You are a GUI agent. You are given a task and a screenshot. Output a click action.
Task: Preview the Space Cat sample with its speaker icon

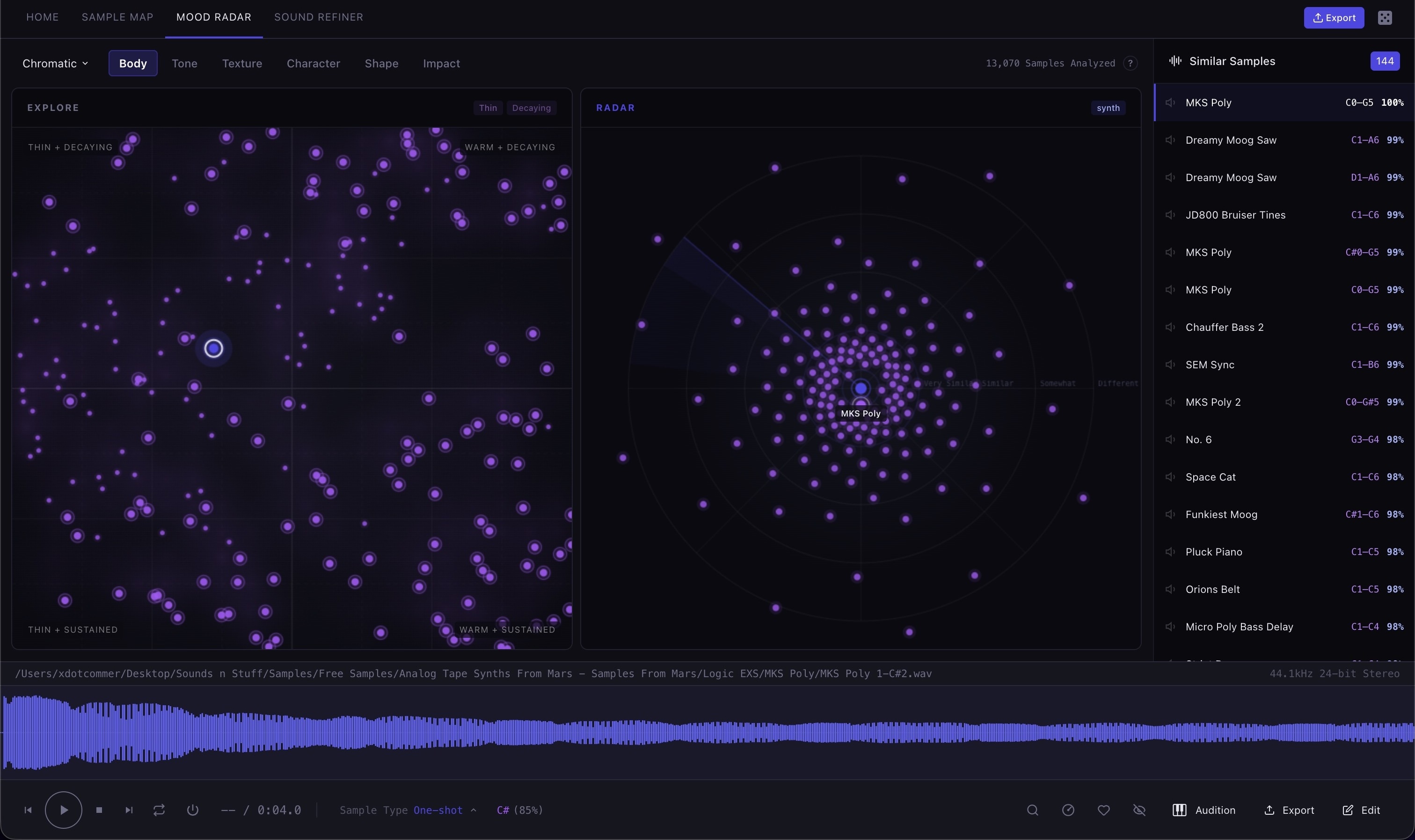[1169, 476]
